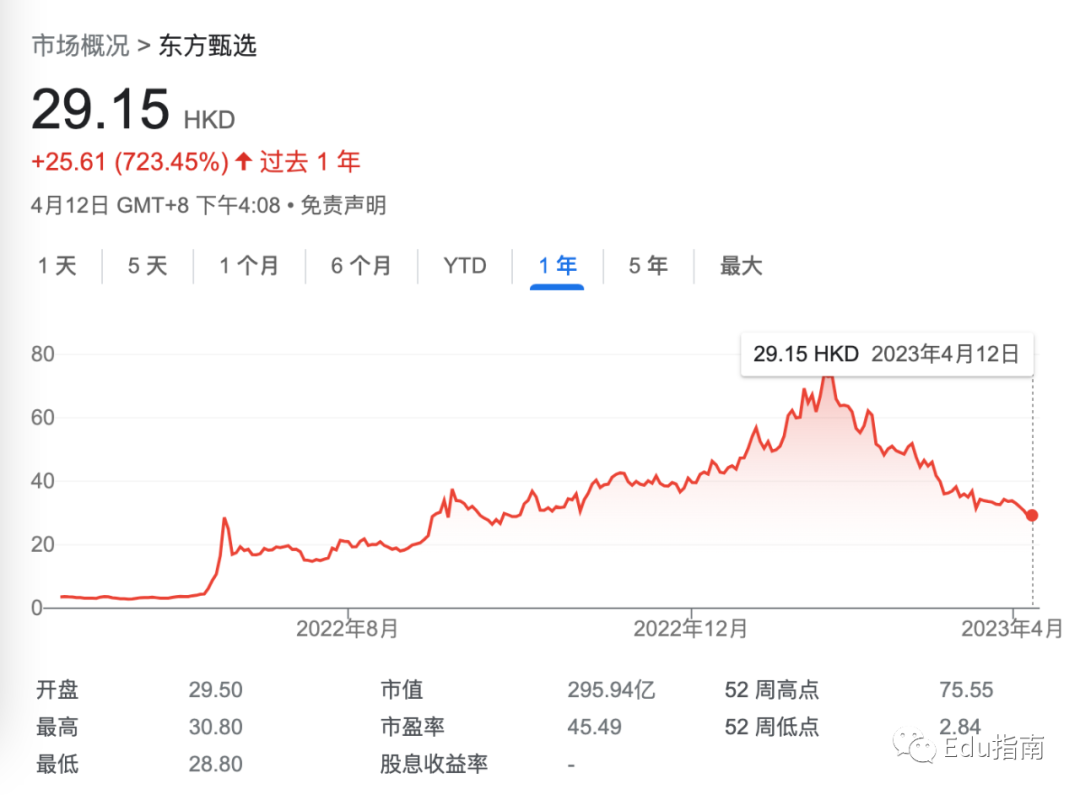
Task: Open the 市场概况 breadcrumb link
Action: tap(81, 45)
